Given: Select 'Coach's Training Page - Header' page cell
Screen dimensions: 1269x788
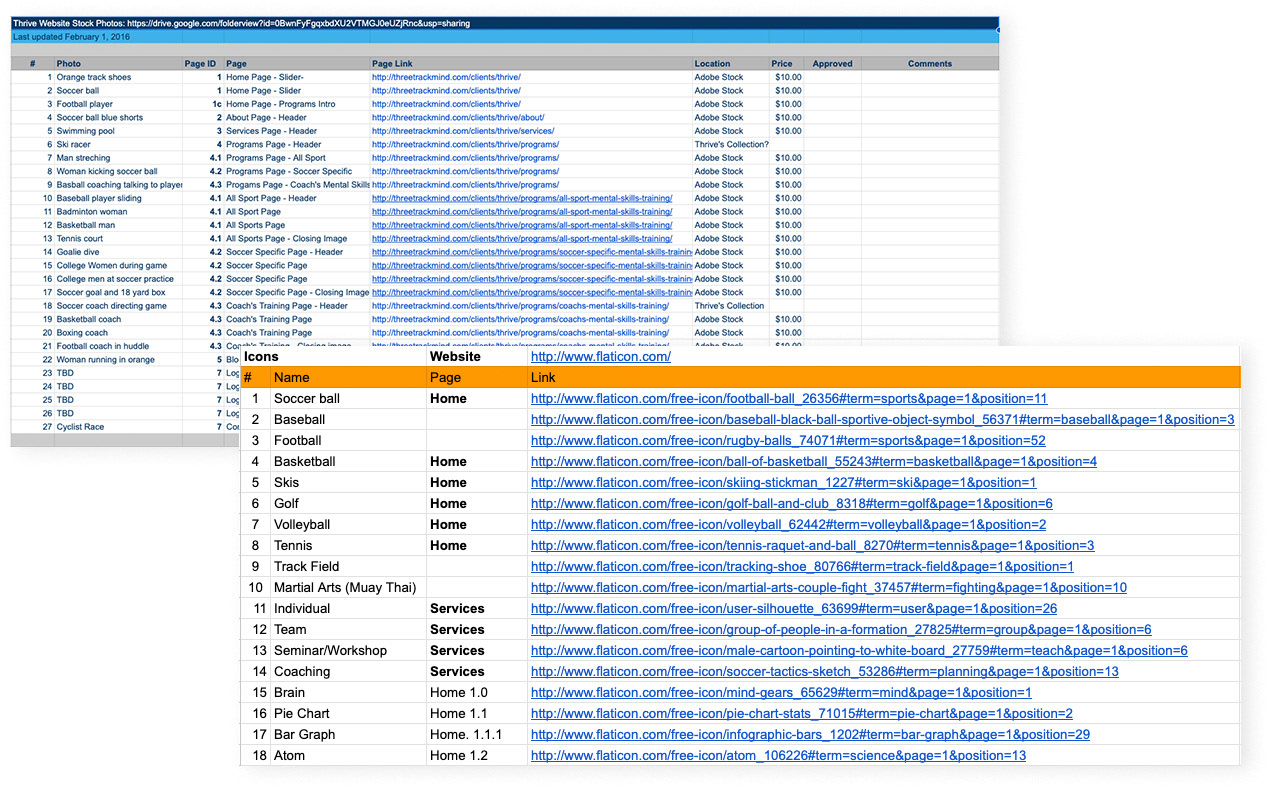Looking at the screenshot, I should (x=297, y=306).
